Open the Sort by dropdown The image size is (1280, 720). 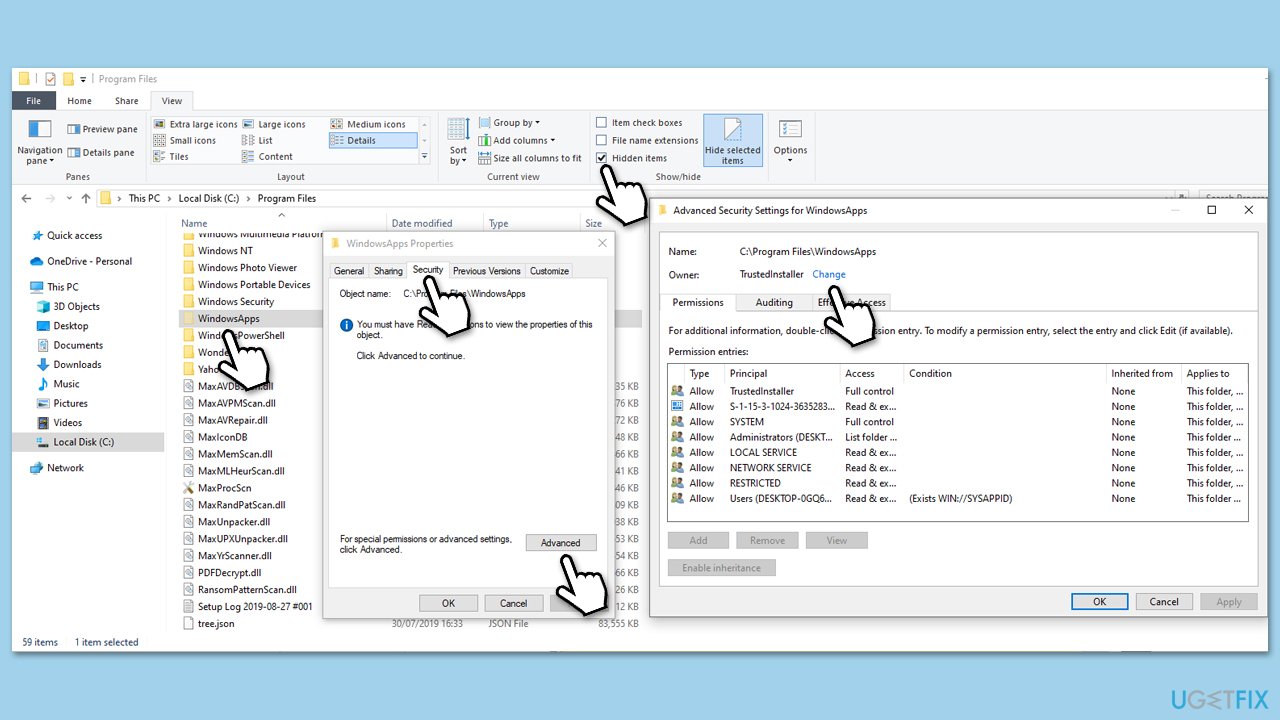[457, 142]
